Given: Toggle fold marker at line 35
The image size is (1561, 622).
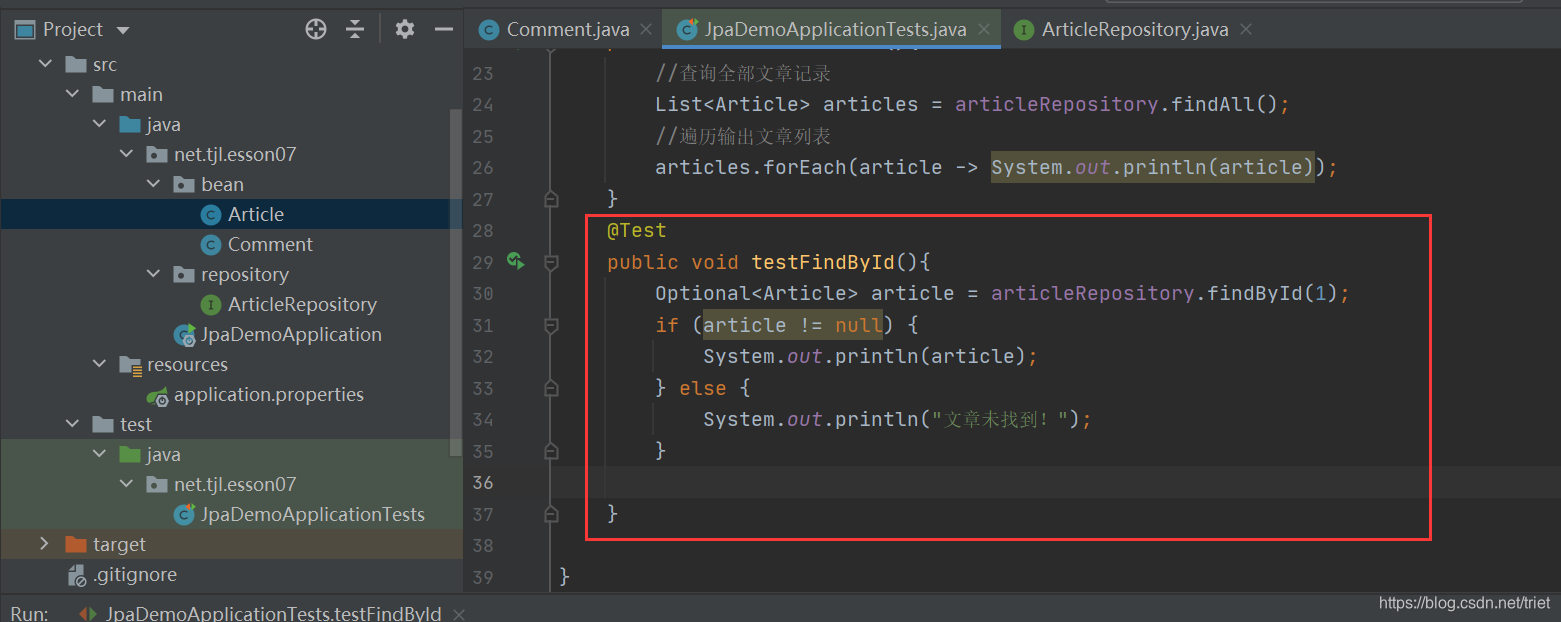Looking at the screenshot, I should (x=550, y=451).
